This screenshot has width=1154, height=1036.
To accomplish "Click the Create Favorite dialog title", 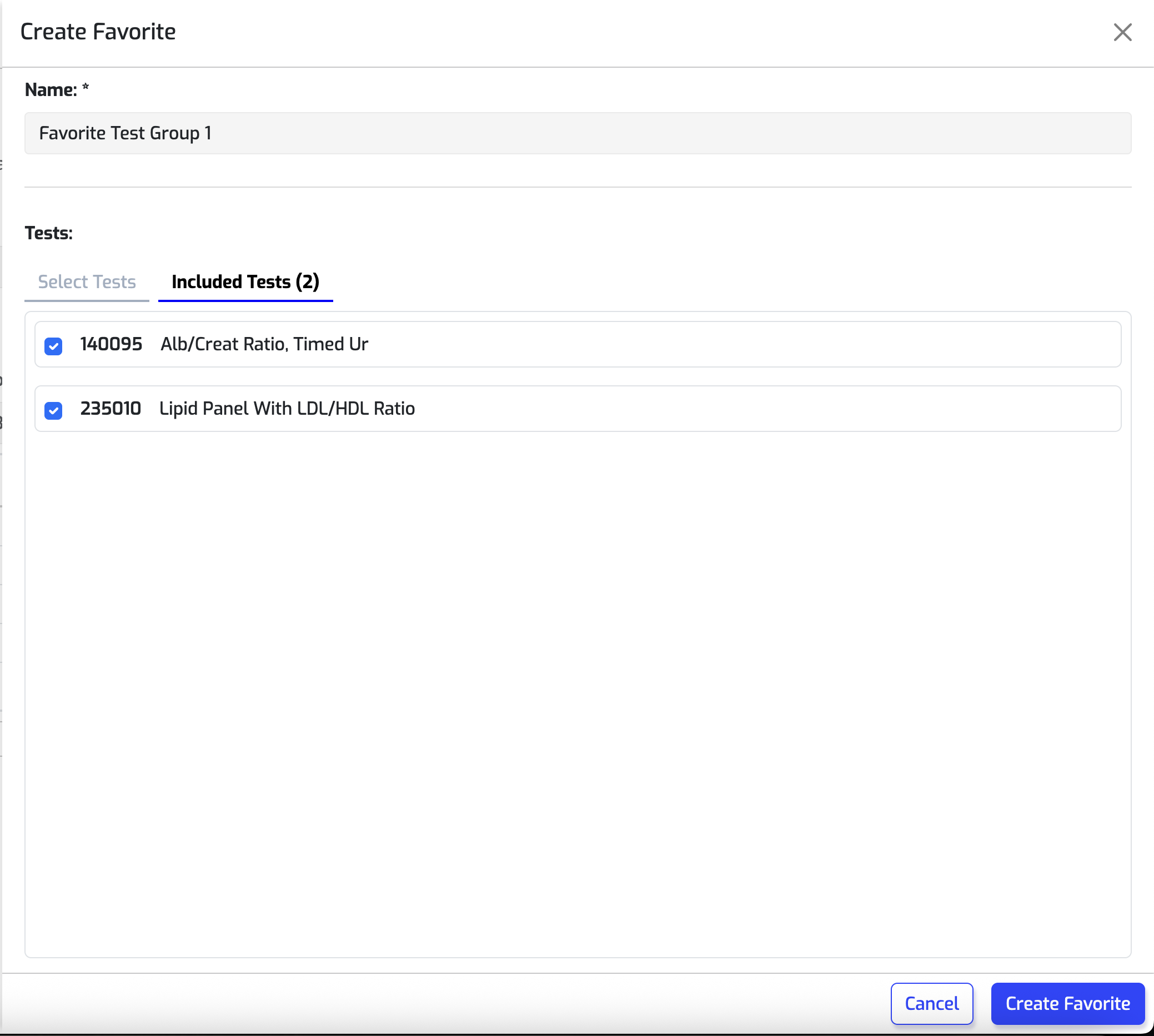I will [98, 32].
